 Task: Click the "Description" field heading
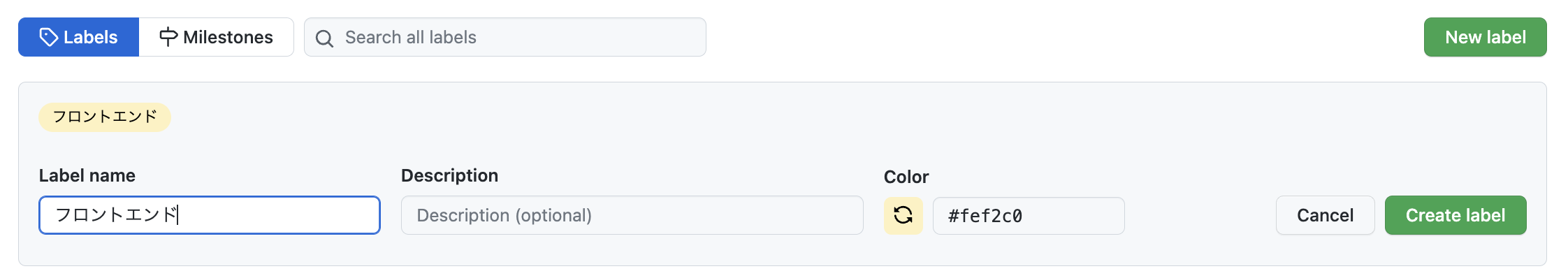449,175
